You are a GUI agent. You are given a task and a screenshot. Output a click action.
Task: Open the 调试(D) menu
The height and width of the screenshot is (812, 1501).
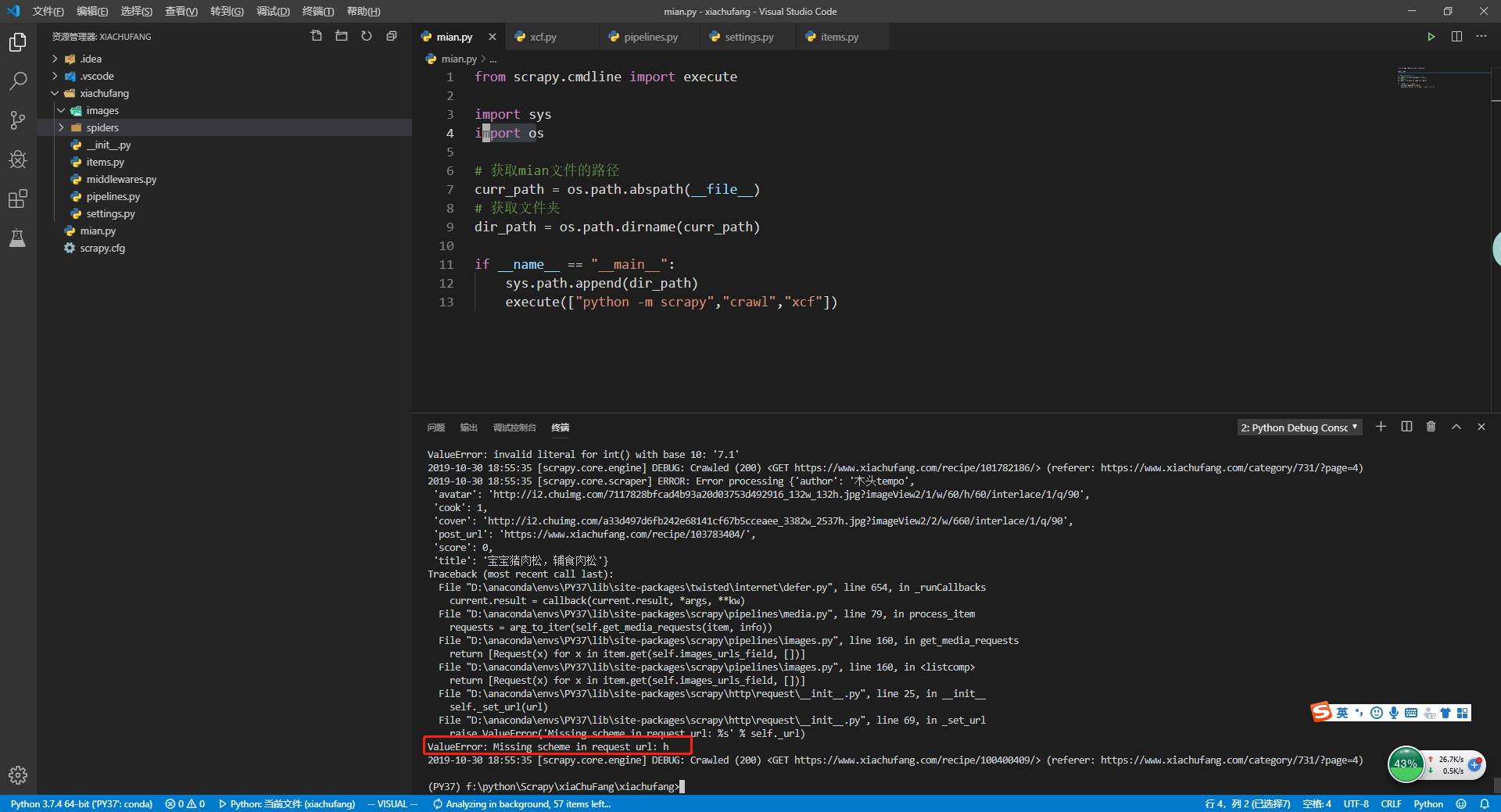pyautogui.click(x=273, y=11)
